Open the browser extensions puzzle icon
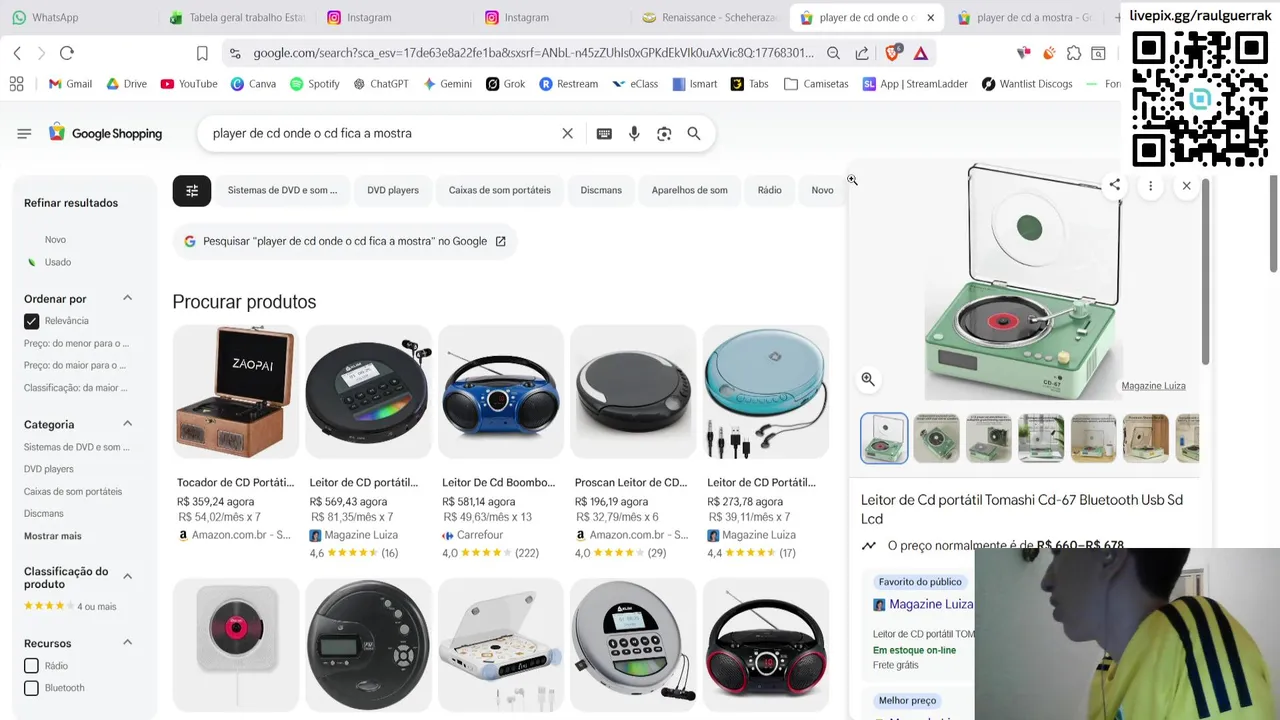 click(x=1074, y=53)
